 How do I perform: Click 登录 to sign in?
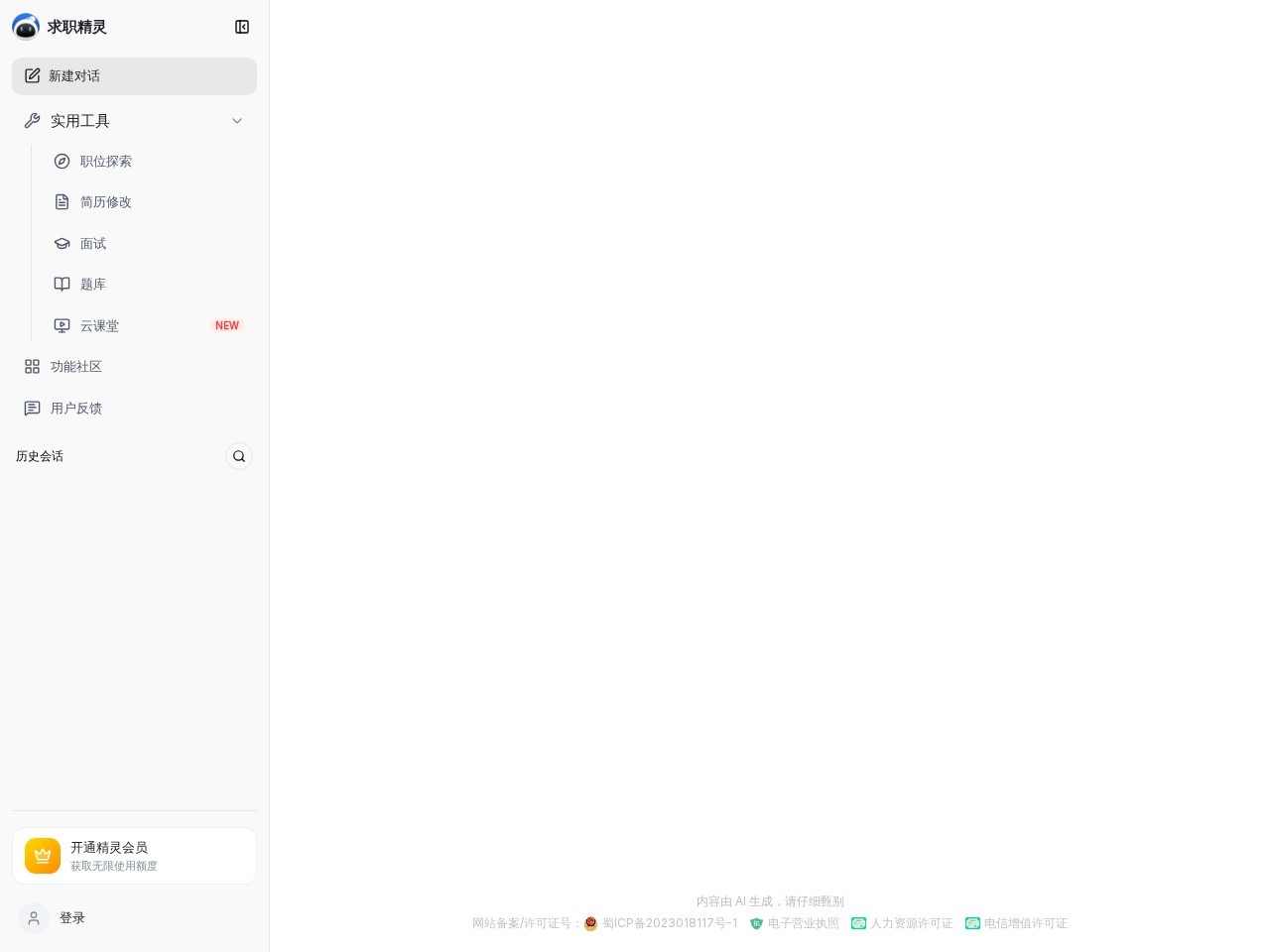[x=72, y=918]
